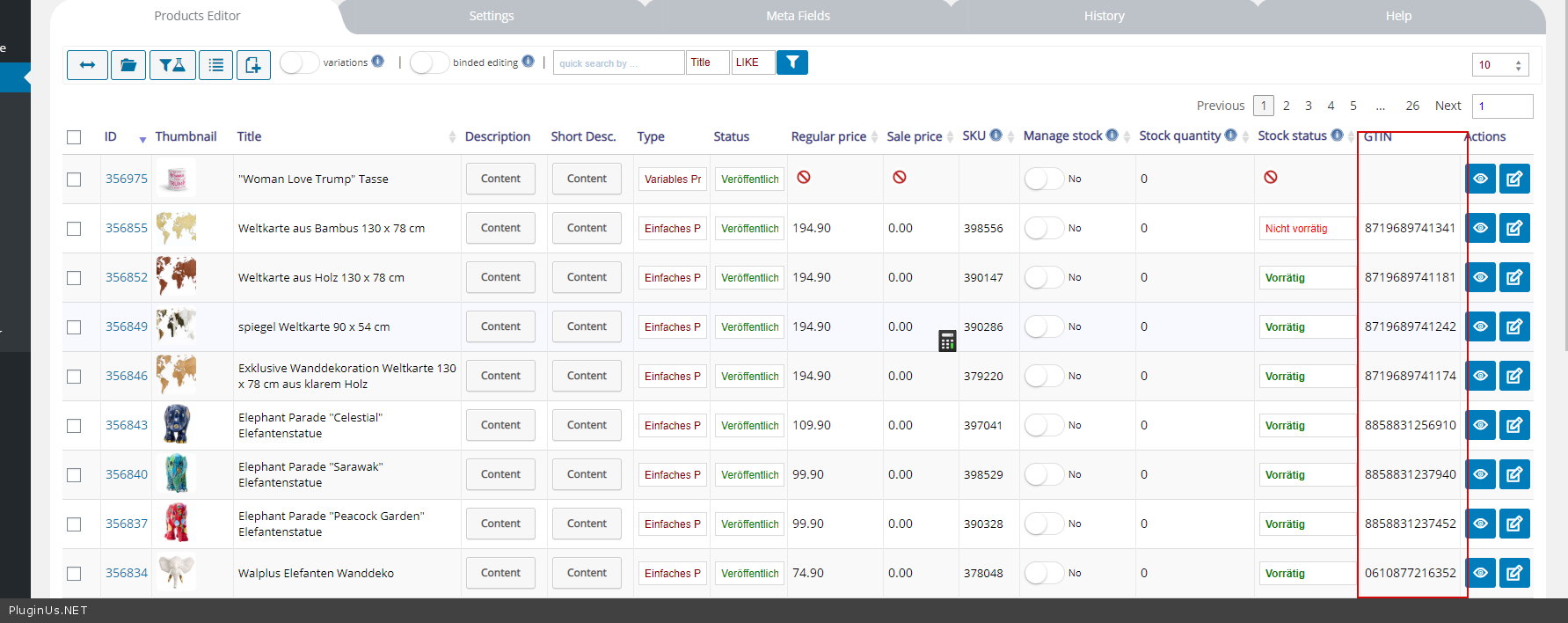Tick the checkbox for product 356852
The image size is (1568, 623).
(74, 278)
